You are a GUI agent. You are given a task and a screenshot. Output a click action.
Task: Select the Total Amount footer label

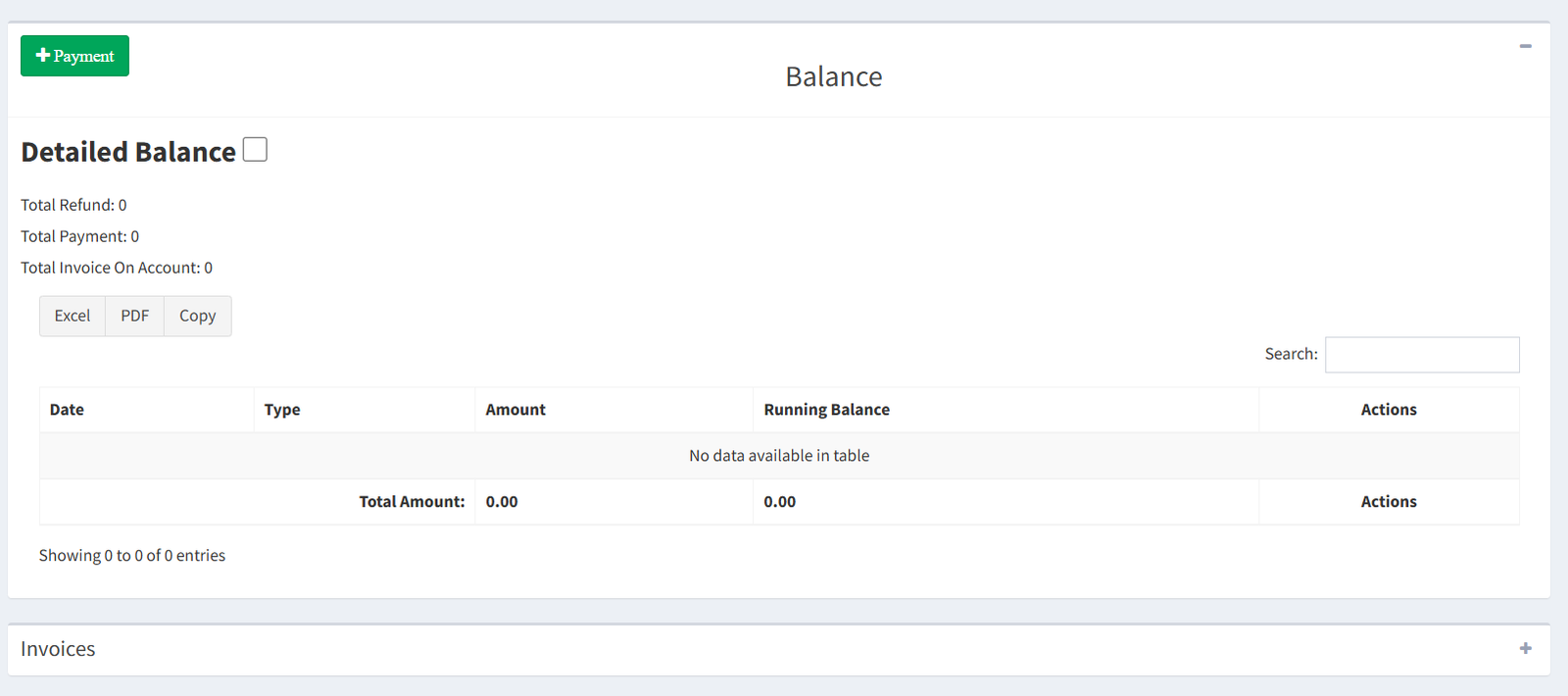click(412, 502)
